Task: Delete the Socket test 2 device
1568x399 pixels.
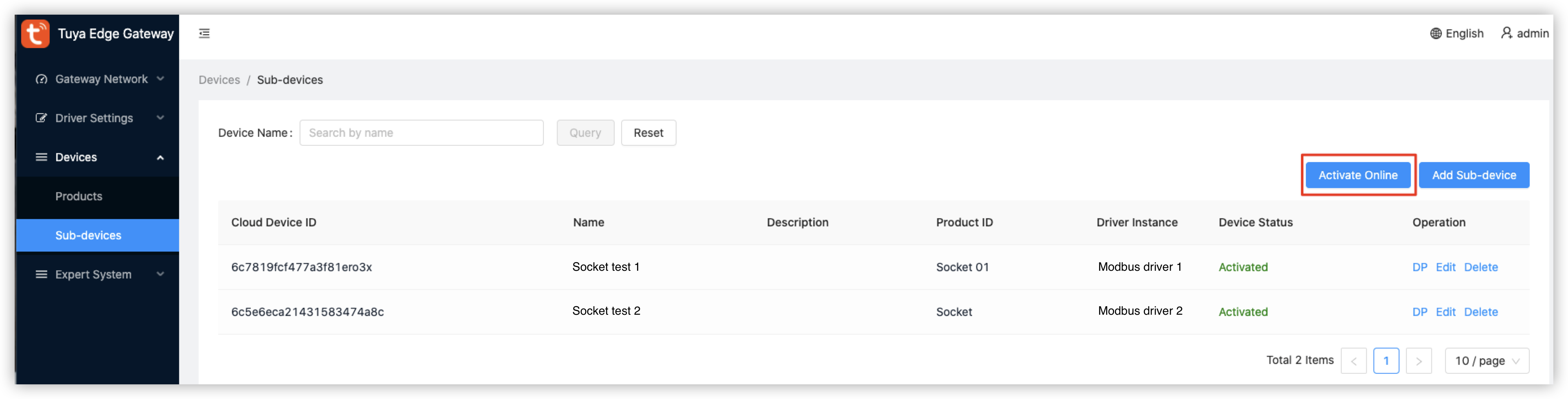Action: pos(1480,312)
